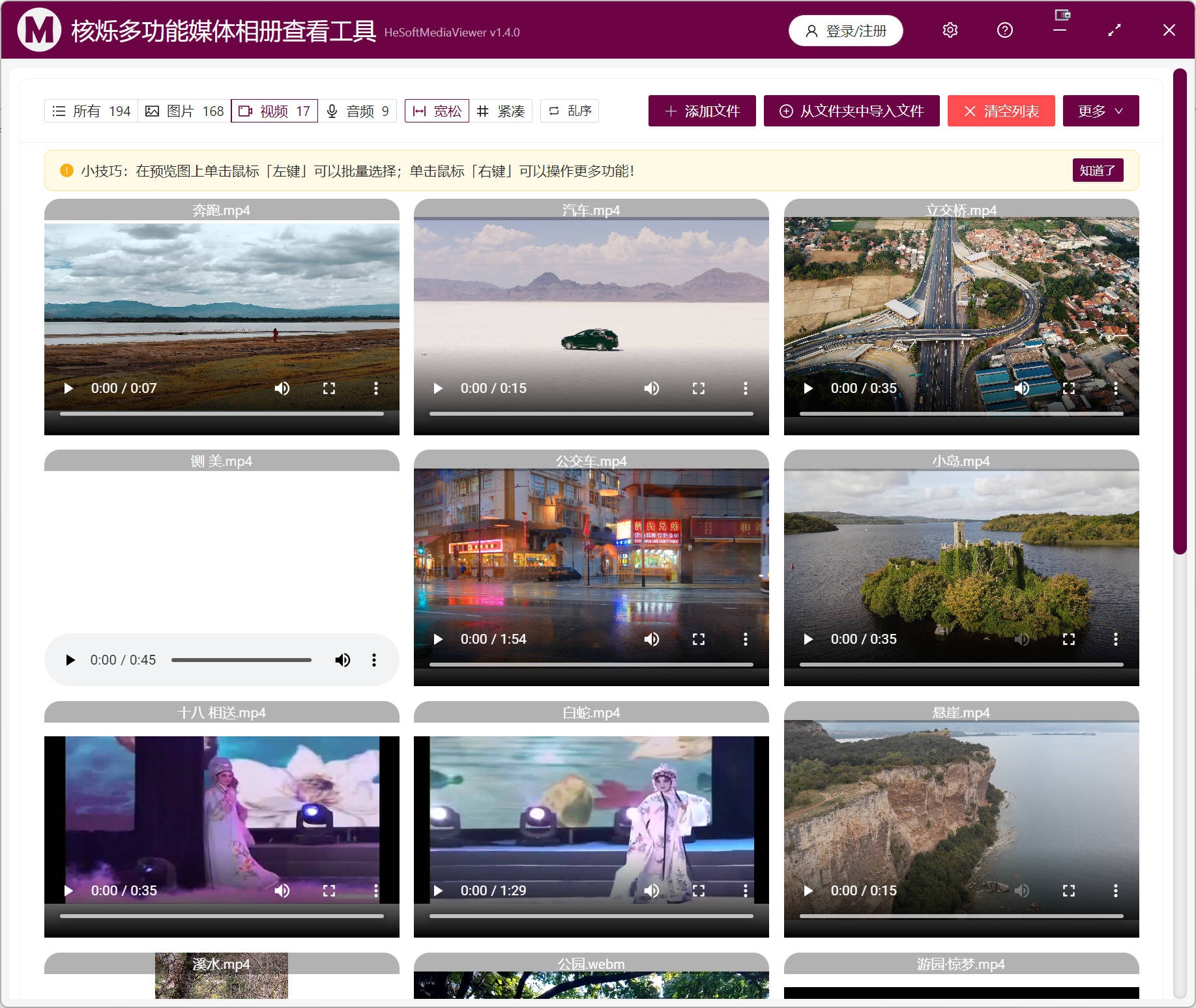Open the three-dot menu on 公交车.mp4 player
The height and width of the screenshot is (1008, 1196).
point(745,639)
